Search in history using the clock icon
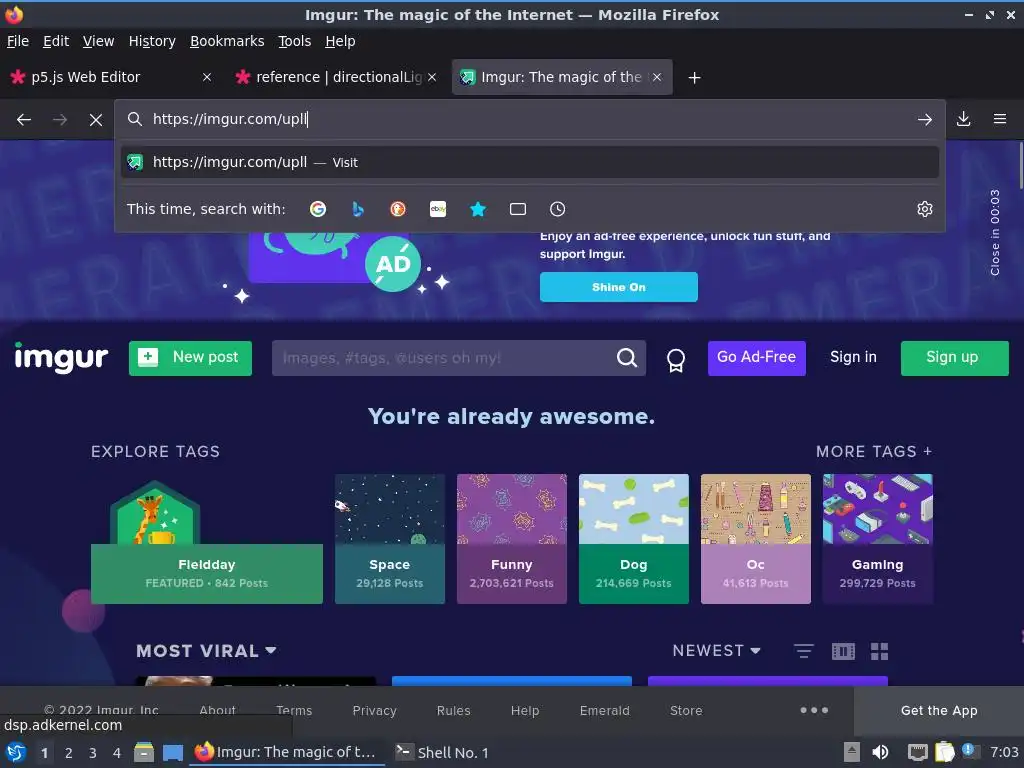Viewport: 1024px width, 768px height. pos(558,209)
